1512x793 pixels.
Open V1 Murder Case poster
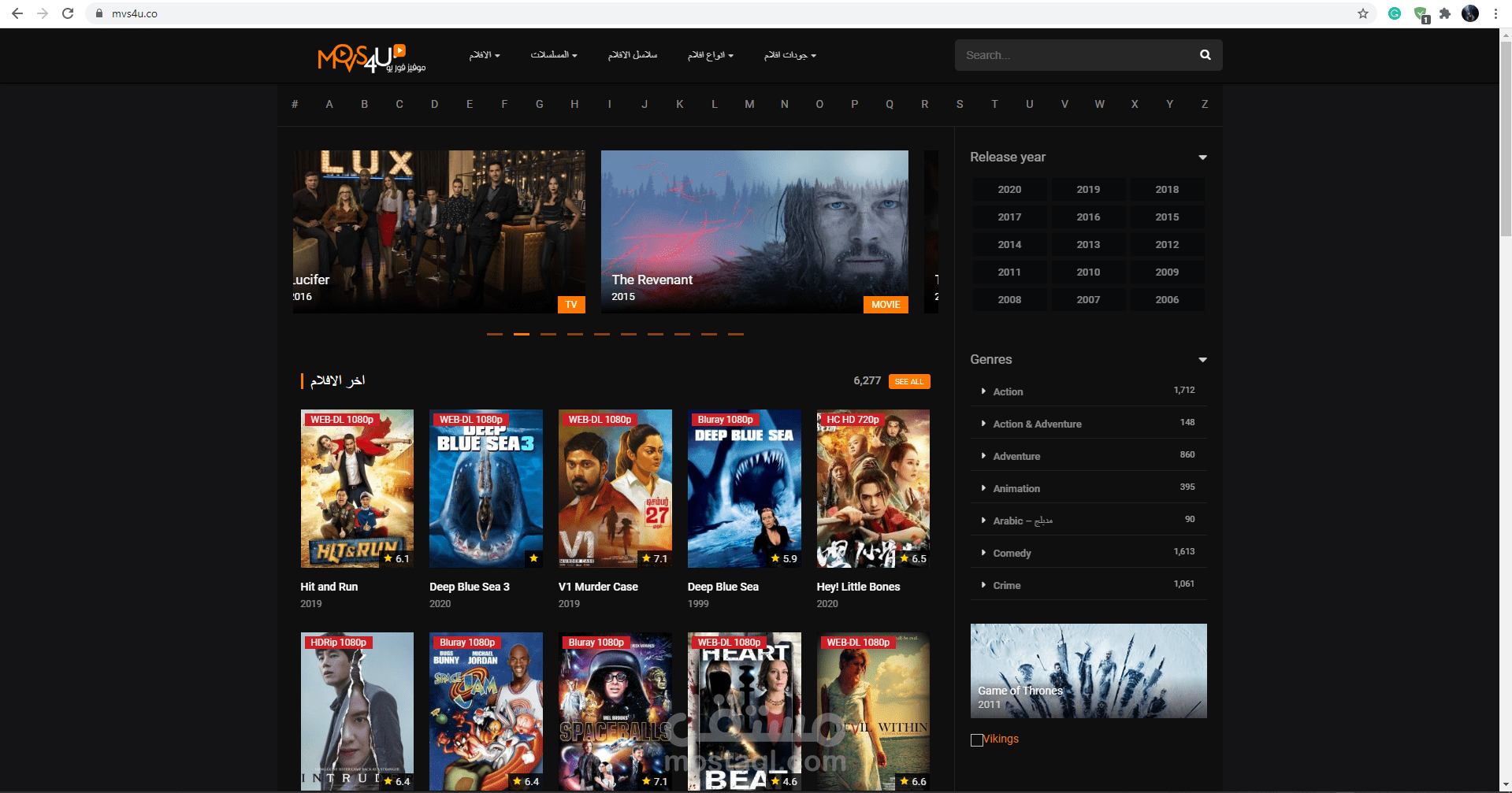(615, 488)
